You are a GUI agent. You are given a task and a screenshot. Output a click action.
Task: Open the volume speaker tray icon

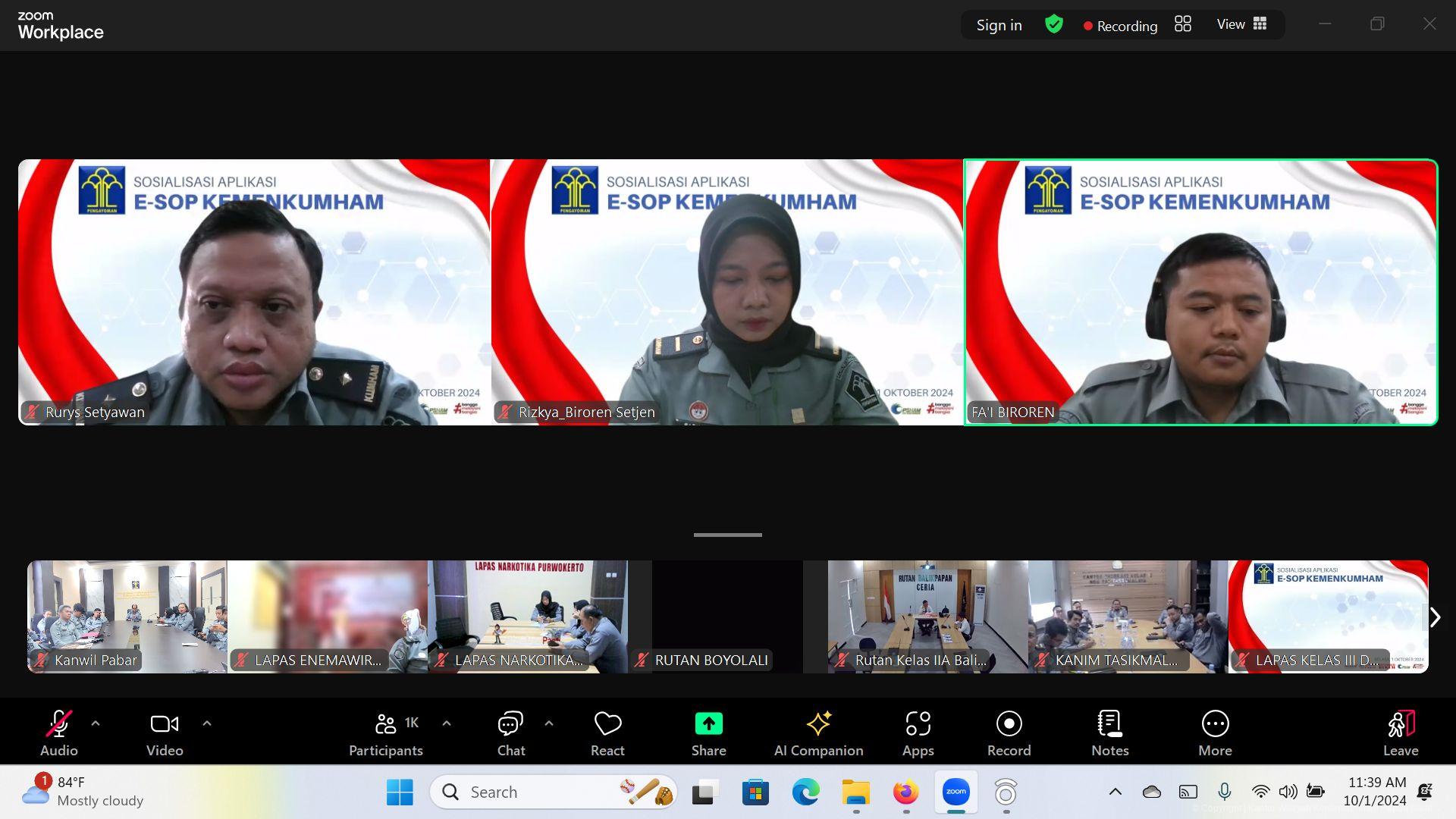(1288, 792)
